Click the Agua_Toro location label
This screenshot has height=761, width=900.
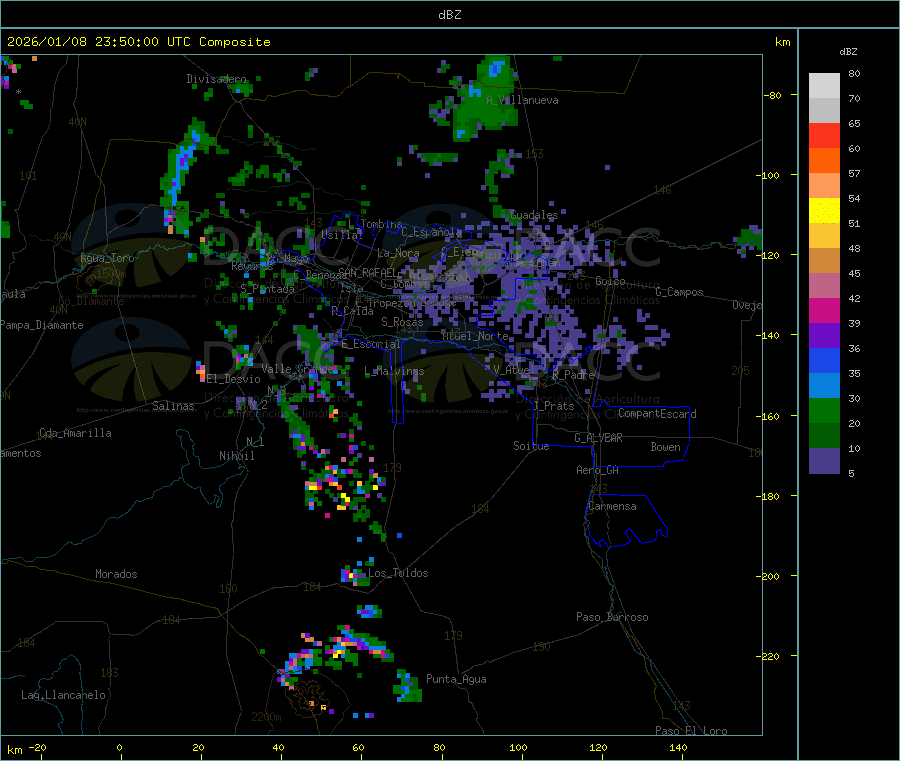tap(107, 258)
